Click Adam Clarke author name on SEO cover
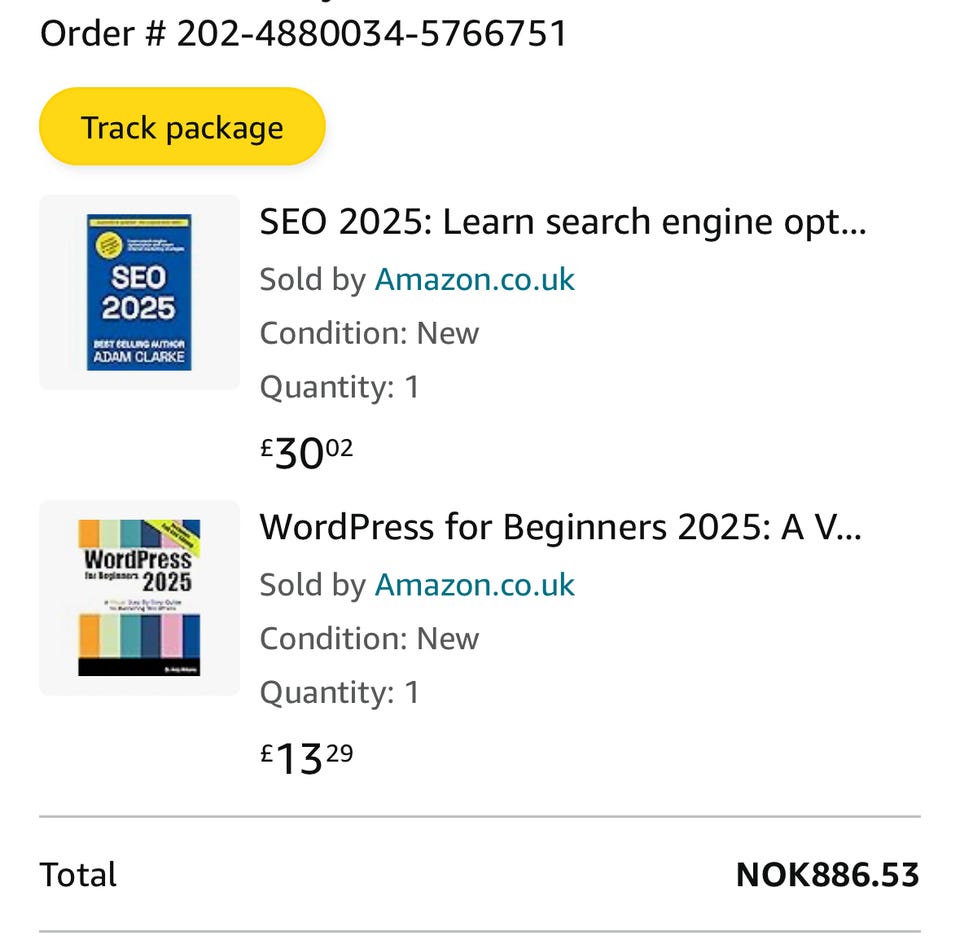Viewport: 960px width, 940px height. coord(139,357)
